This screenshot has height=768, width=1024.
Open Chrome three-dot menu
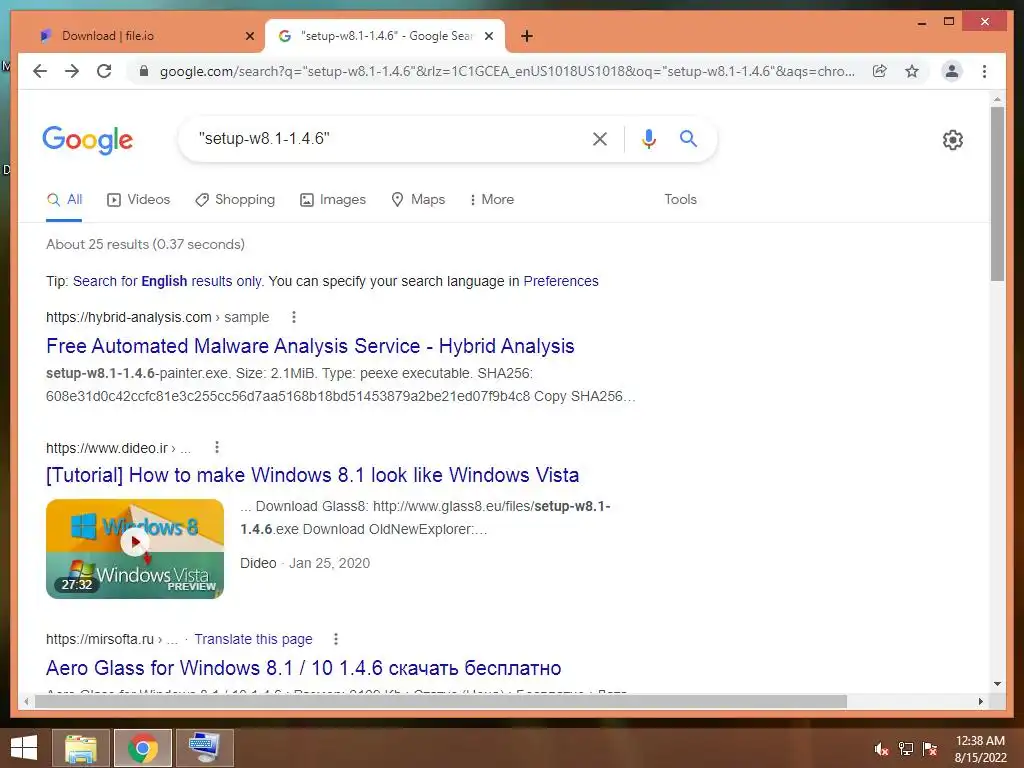click(x=984, y=71)
